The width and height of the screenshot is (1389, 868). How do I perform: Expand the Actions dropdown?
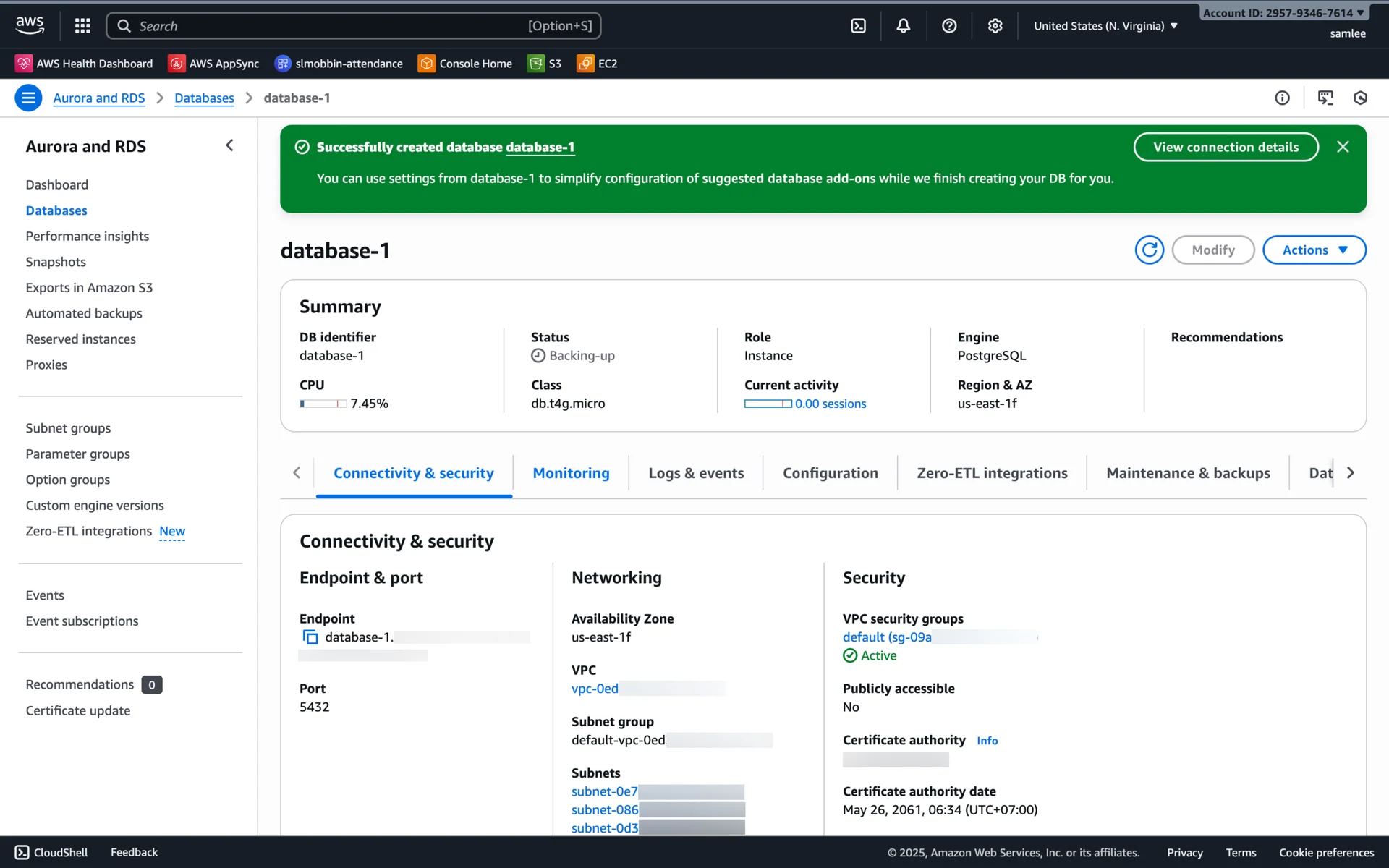[1314, 250]
